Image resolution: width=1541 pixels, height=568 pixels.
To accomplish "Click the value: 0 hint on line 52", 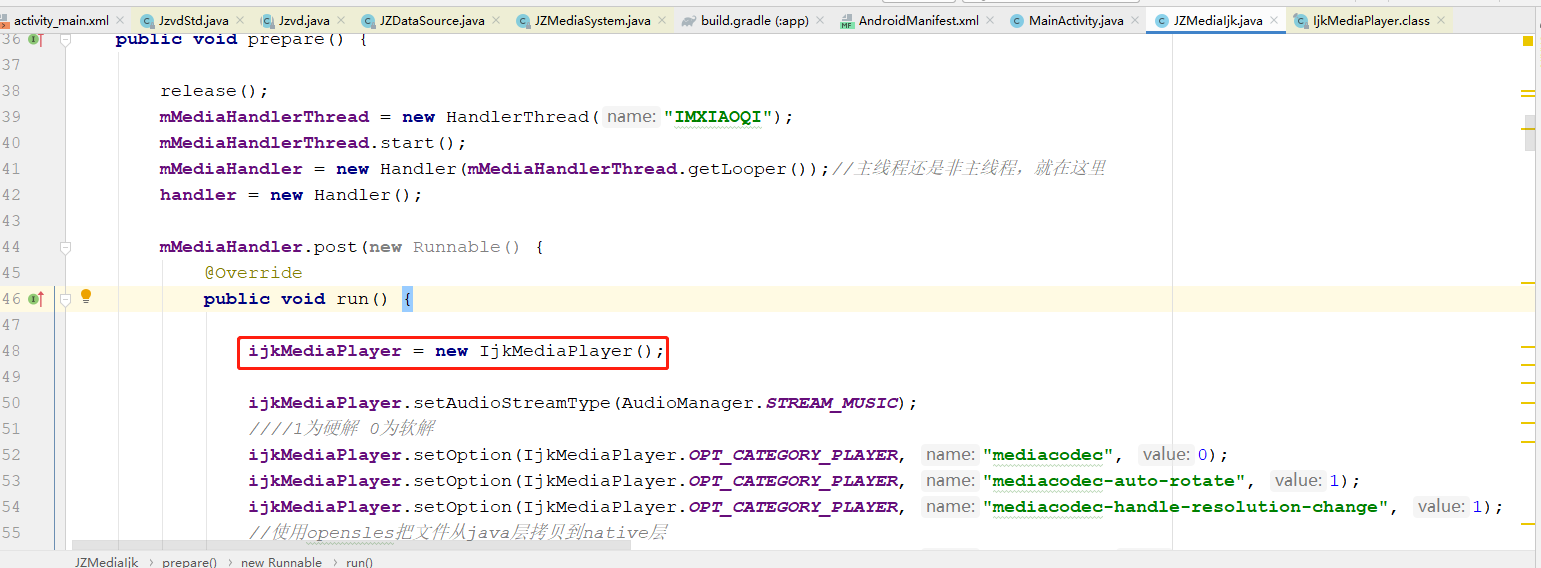I will 1176,455.
